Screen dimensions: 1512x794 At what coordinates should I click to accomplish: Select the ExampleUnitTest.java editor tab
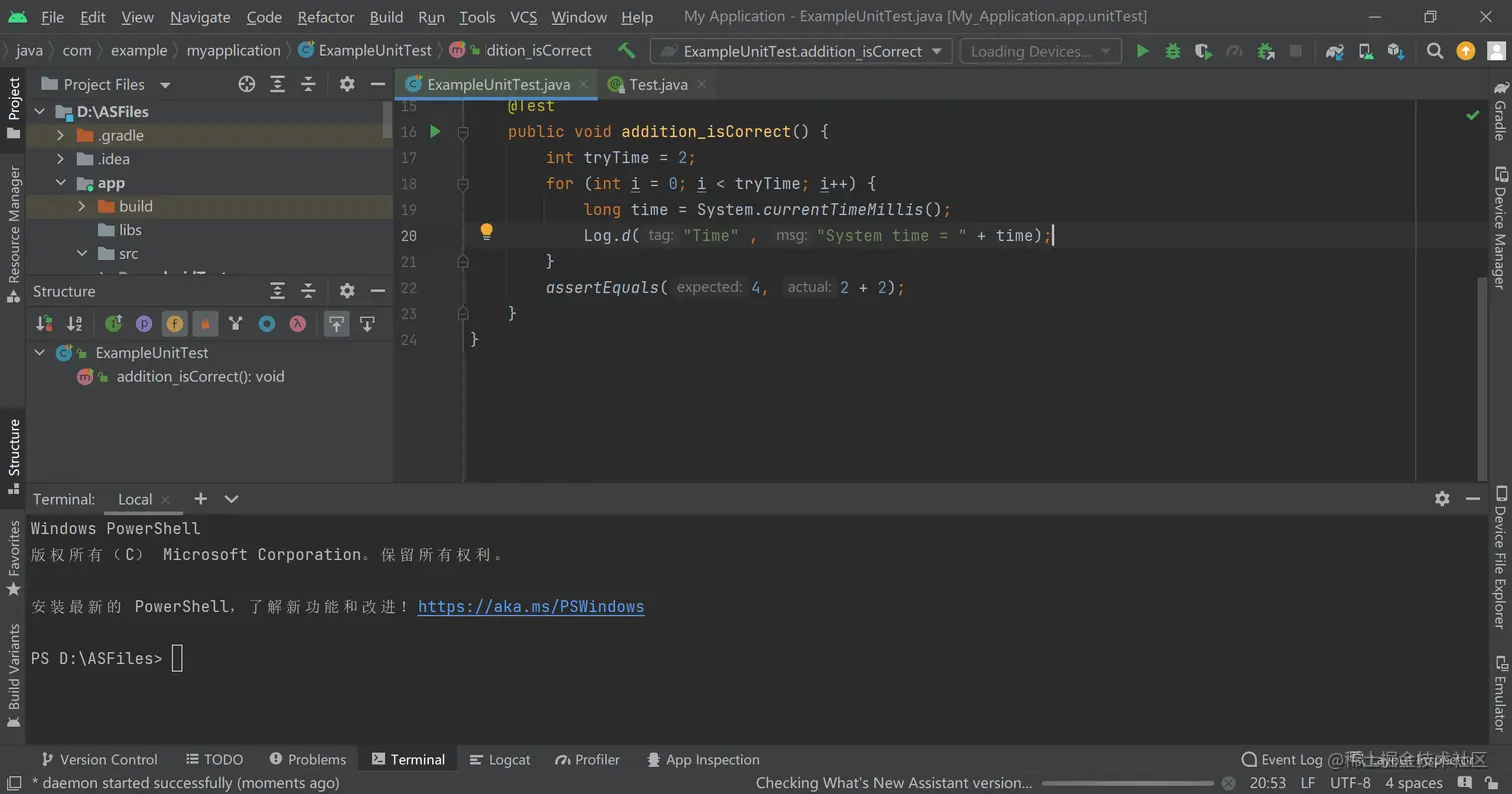(x=497, y=84)
